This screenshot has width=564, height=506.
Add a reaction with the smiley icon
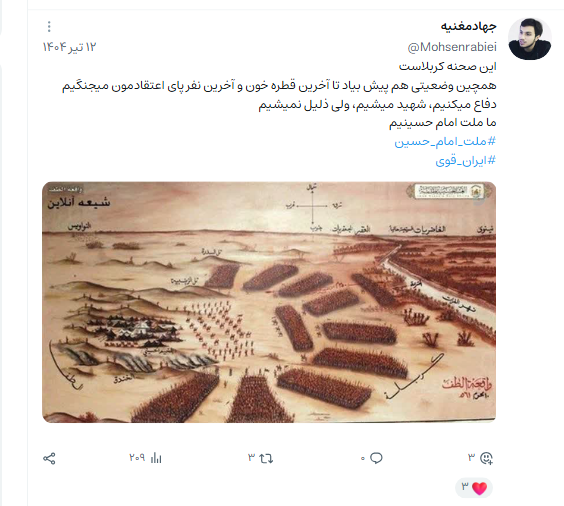click(486, 458)
